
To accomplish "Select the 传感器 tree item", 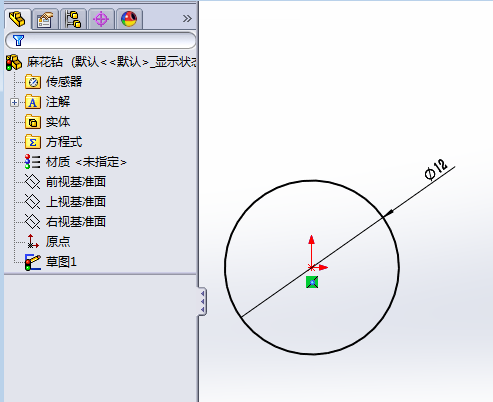I will click(x=64, y=82).
